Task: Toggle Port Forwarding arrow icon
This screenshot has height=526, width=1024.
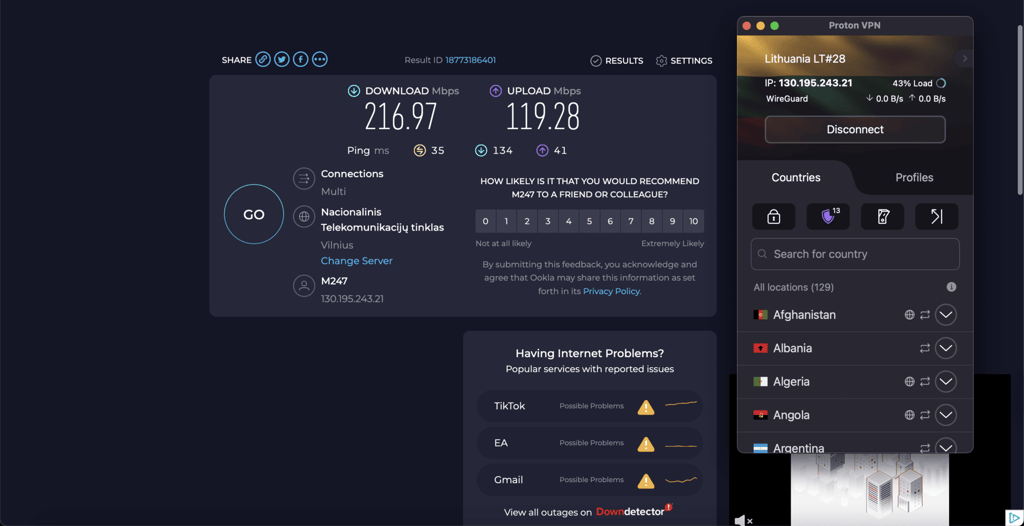Action: 936,216
